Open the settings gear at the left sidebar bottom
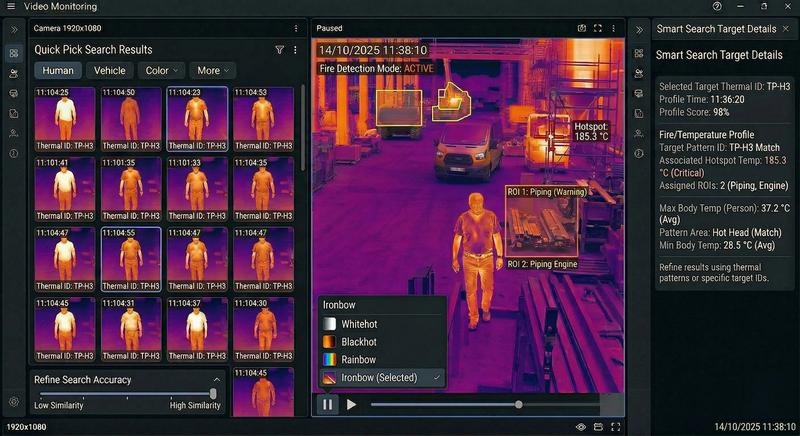 click(x=14, y=401)
